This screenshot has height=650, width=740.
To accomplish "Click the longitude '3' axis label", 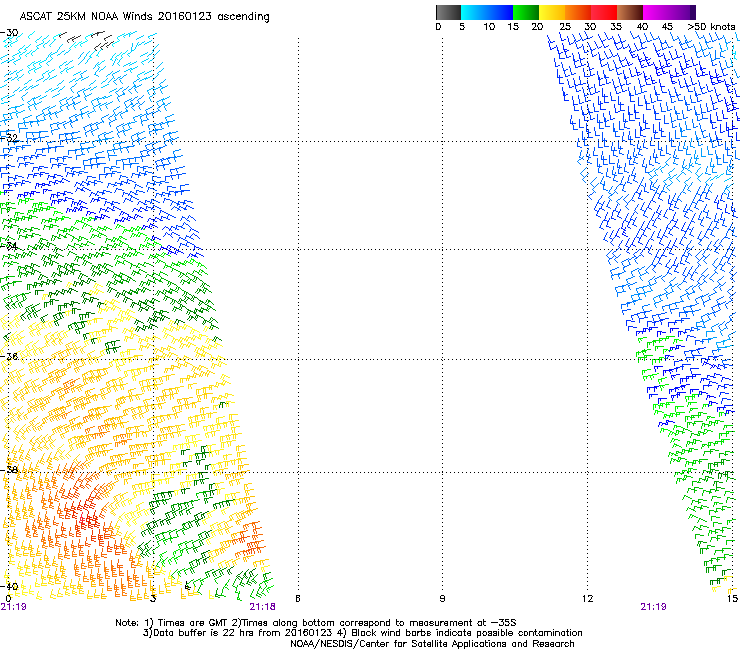I will coord(153,599).
